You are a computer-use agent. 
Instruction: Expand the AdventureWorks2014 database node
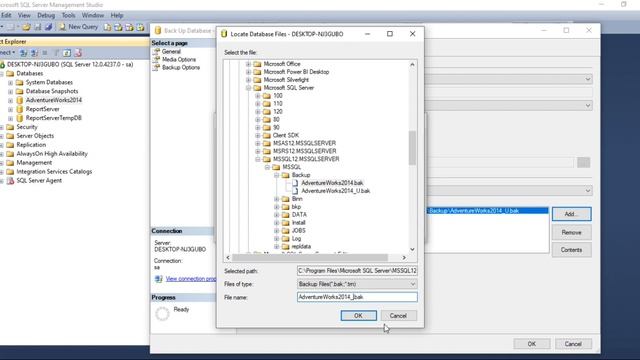pyautogui.click(x=11, y=100)
